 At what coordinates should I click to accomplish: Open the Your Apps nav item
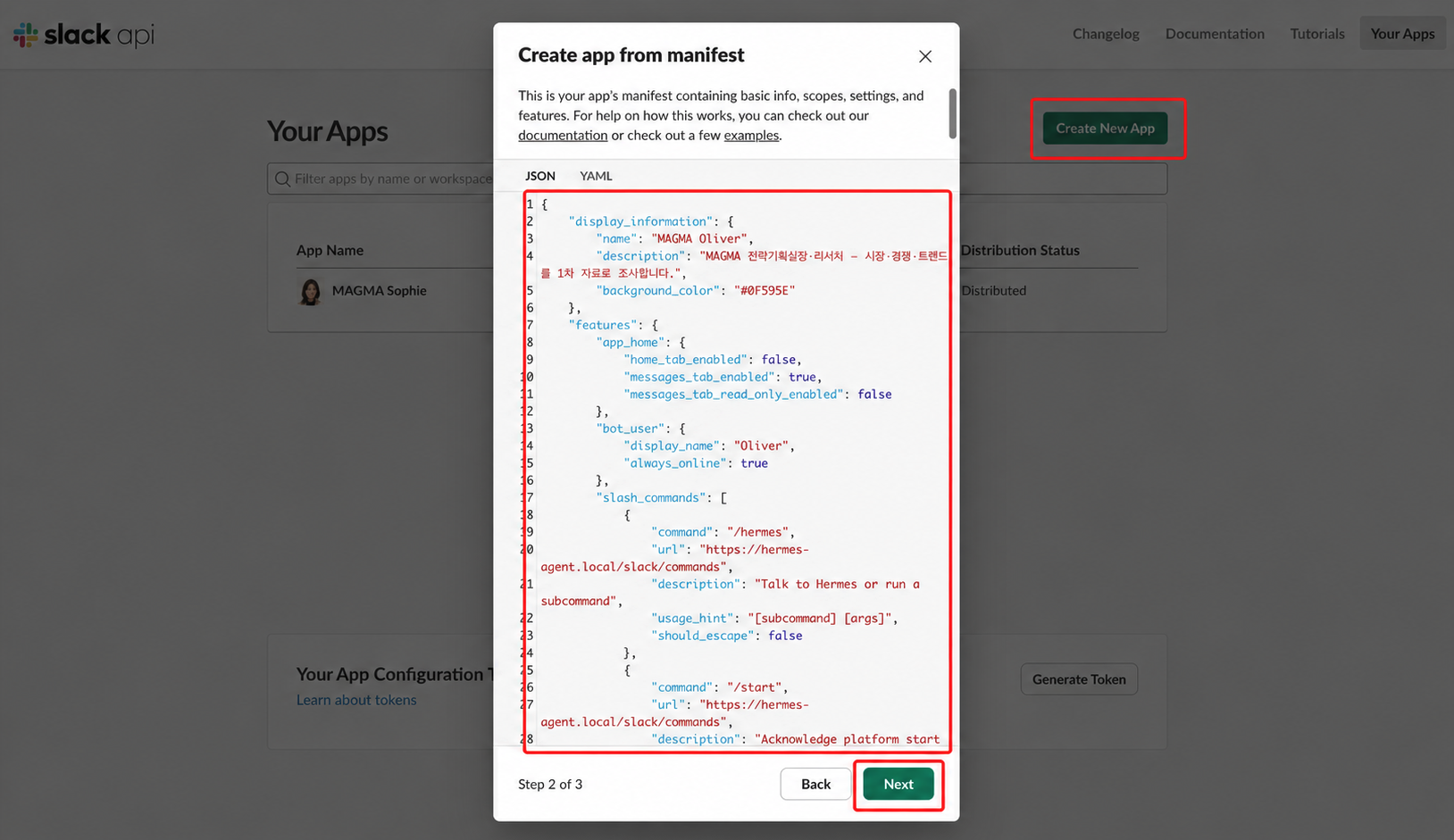(1402, 34)
